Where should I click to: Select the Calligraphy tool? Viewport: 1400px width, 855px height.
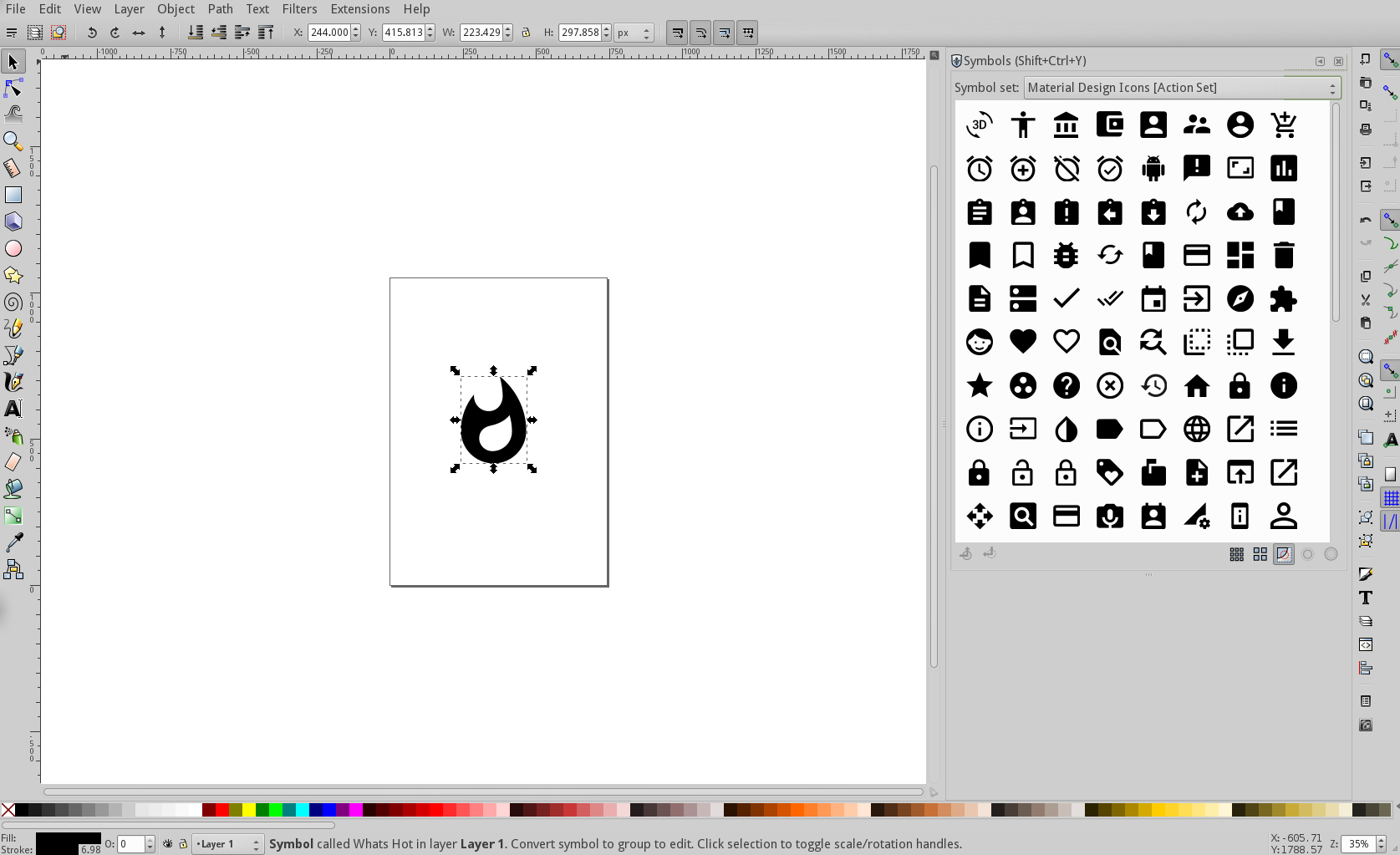(13, 382)
